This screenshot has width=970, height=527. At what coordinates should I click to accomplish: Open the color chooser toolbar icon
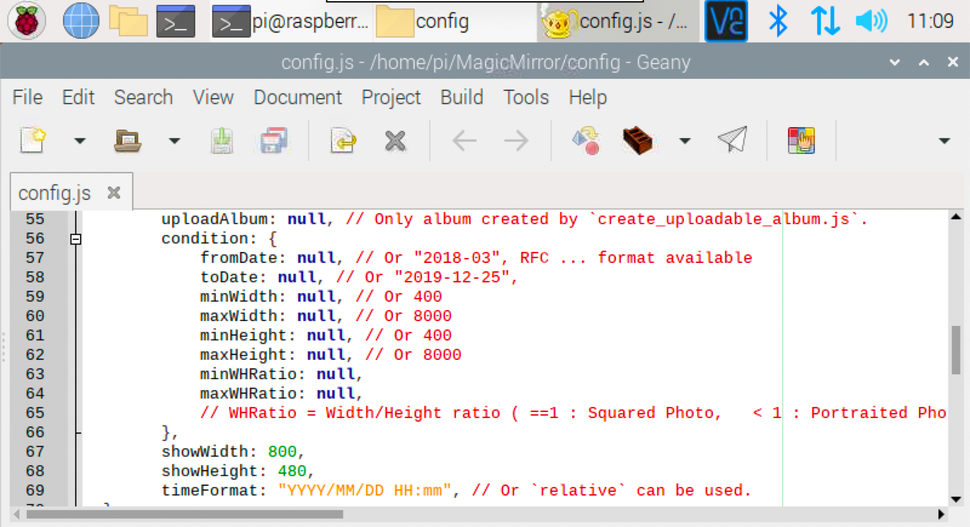pyautogui.click(x=802, y=141)
